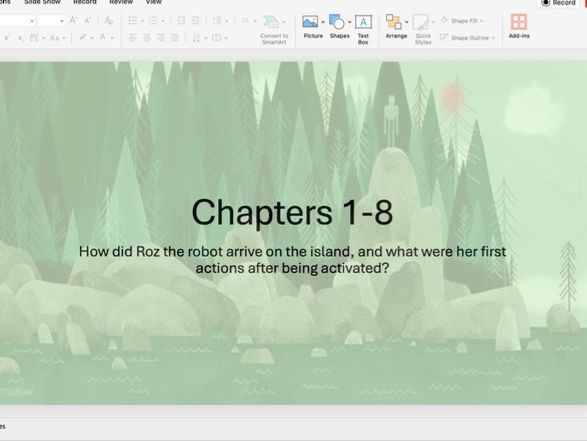
Task: Open Shape Outline options
Action: 468,37
